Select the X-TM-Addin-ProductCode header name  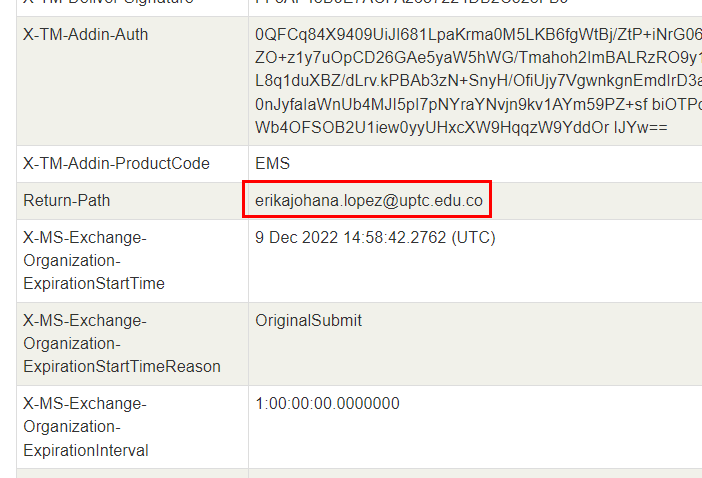coord(116,163)
